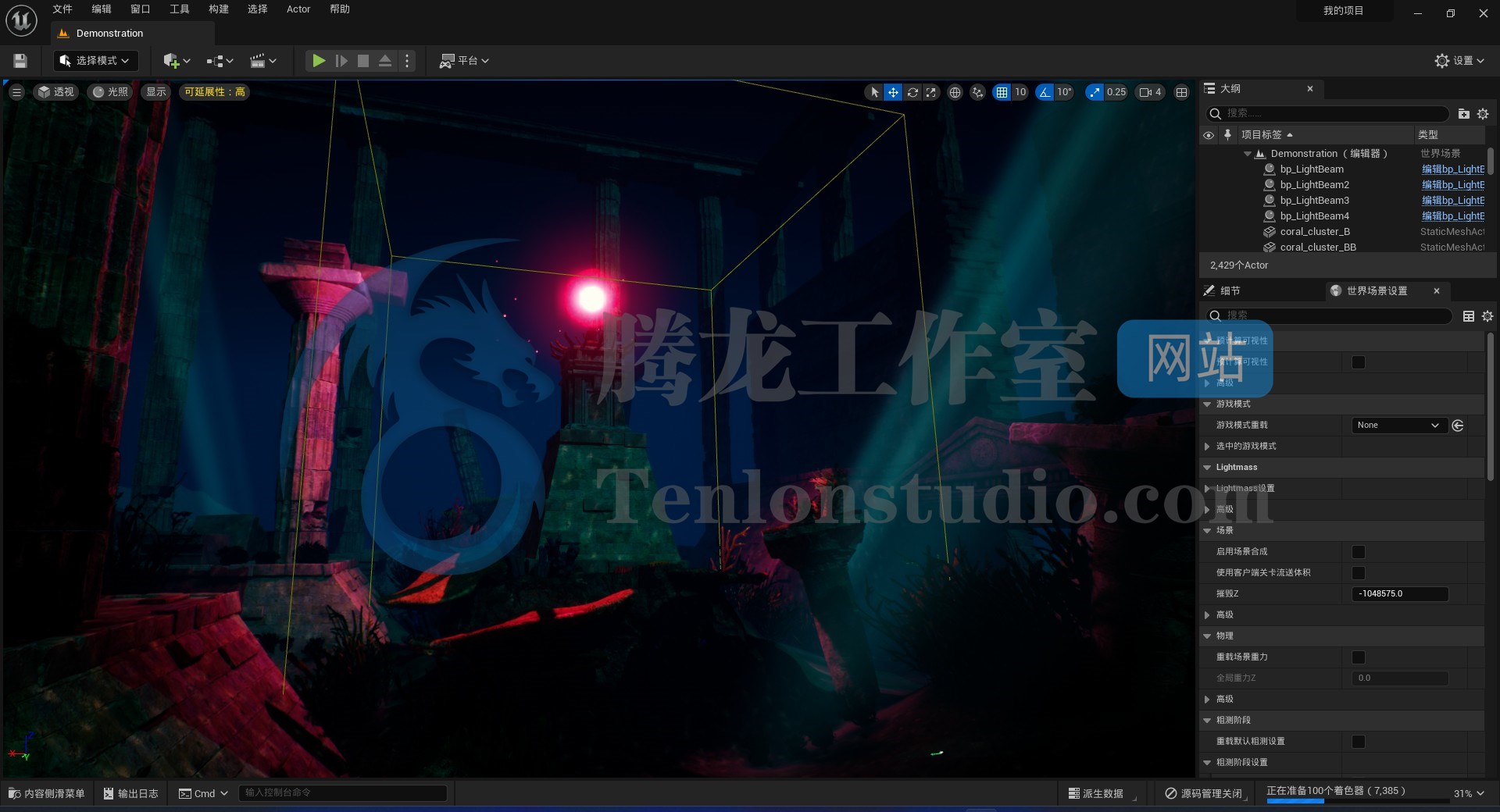Open the quick add content menu
The height and width of the screenshot is (812, 1500).
point(177,61)
